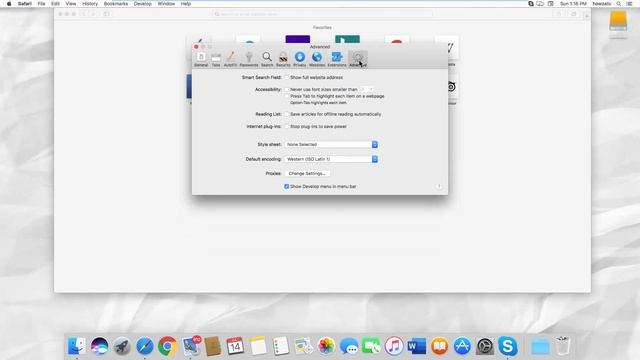
Task: Click the Proxies Change Settings button
Action: tap(307, 173)
